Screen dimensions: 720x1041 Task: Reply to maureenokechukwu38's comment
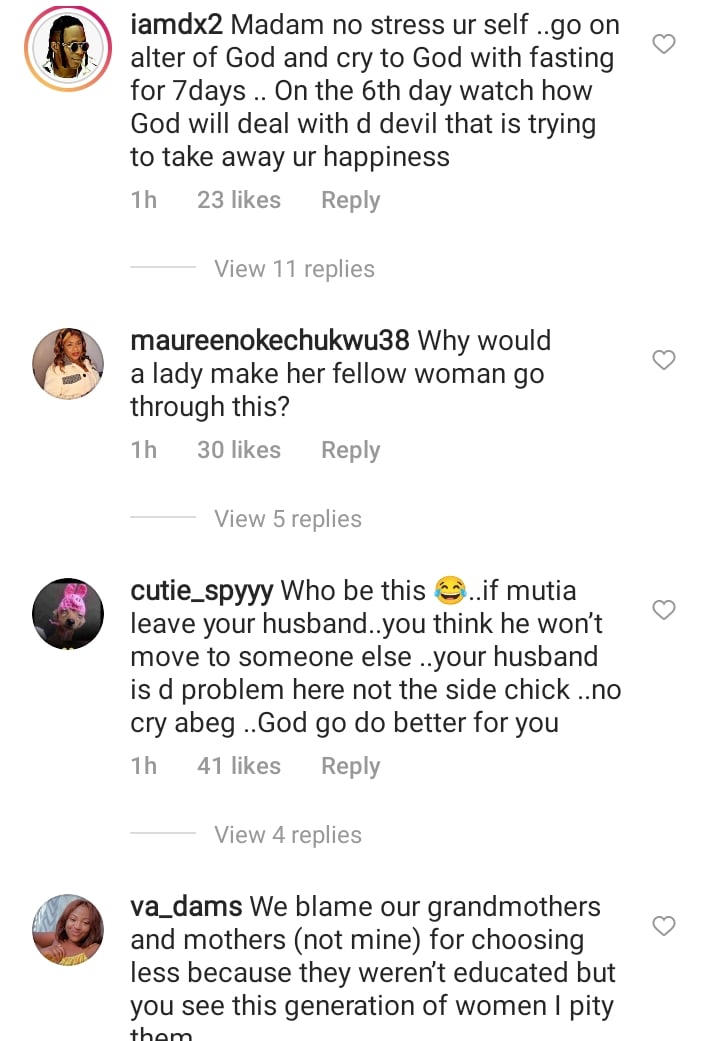tap(350, 450)
